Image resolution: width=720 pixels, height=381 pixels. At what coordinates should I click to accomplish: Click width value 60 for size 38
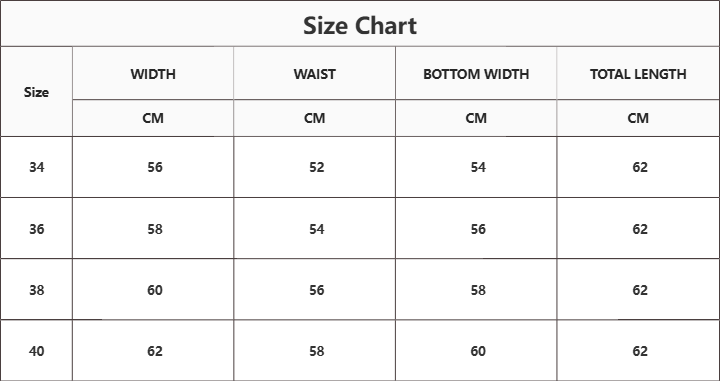coord(155,290)
